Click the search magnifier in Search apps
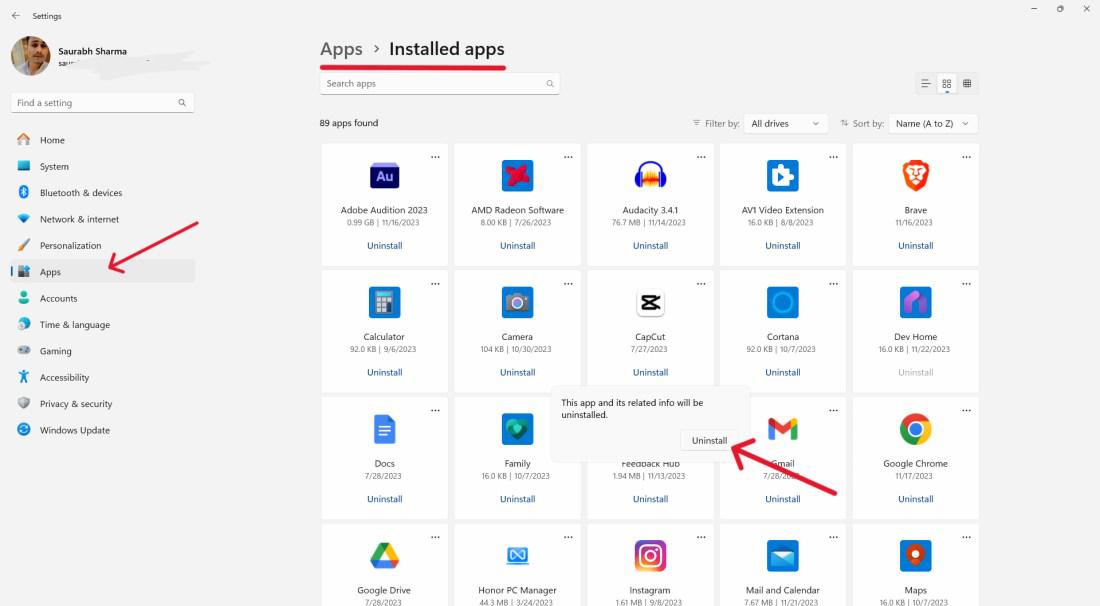 click(x=550, y=83)
